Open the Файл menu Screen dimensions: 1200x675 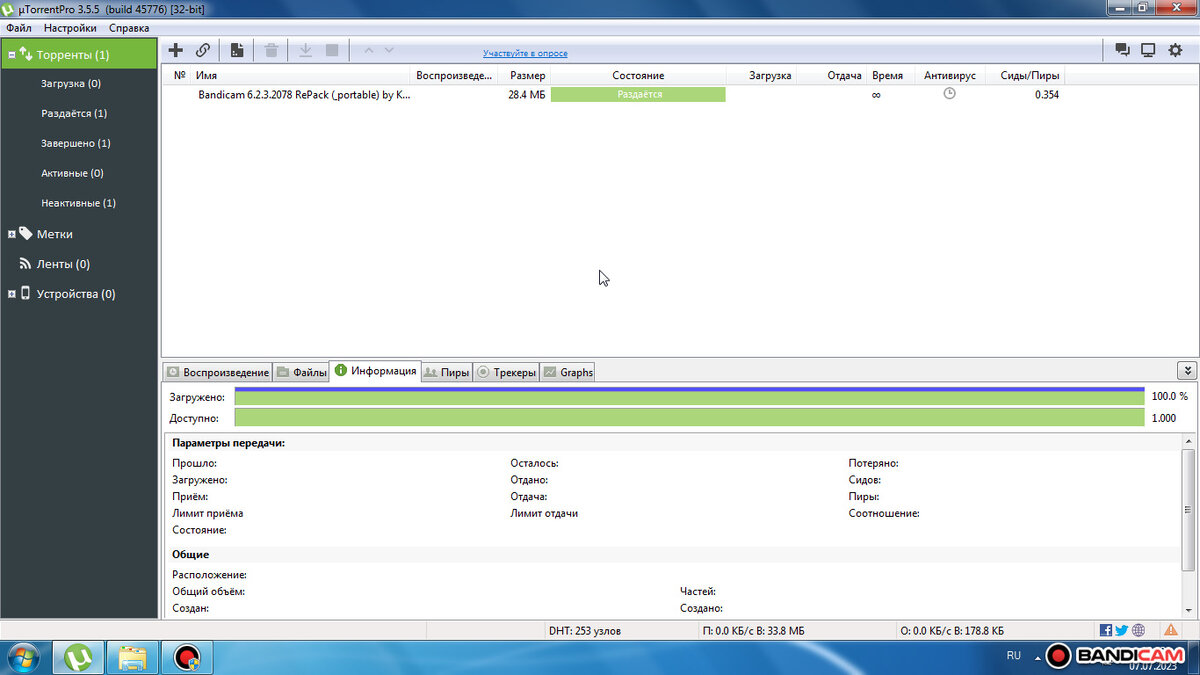coord(18,28)
